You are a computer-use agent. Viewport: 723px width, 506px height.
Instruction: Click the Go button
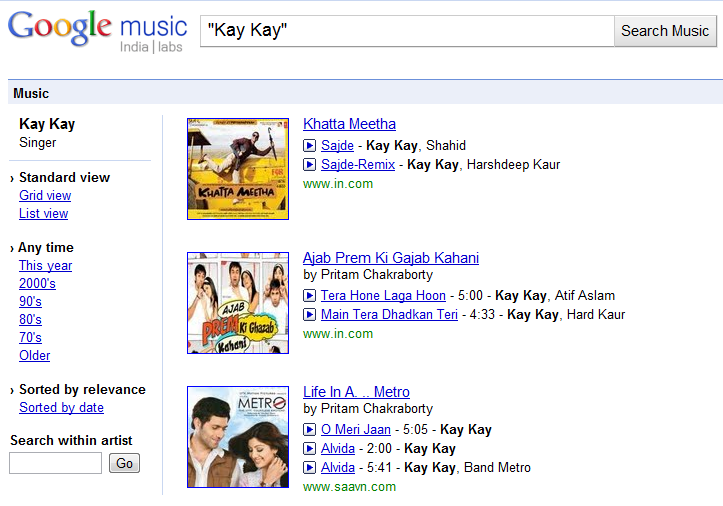pyautogui.click(x=124, y=463)
